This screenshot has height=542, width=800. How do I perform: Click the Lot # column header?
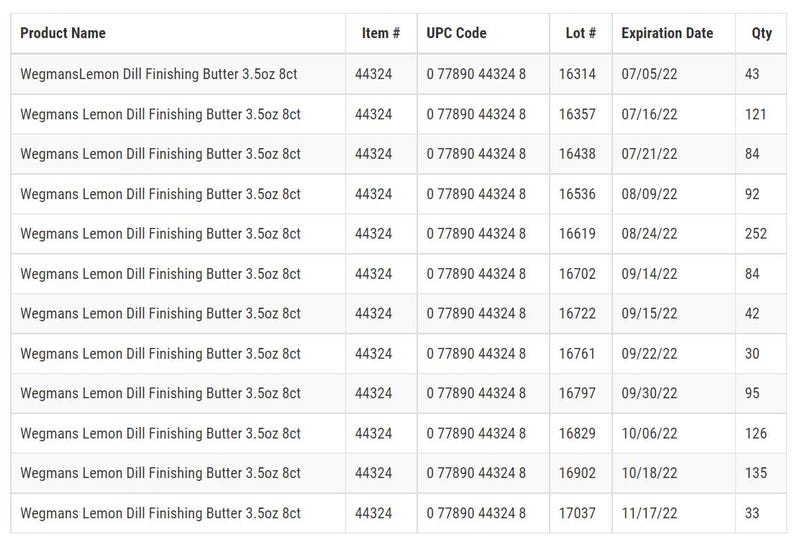pos(581,33)
